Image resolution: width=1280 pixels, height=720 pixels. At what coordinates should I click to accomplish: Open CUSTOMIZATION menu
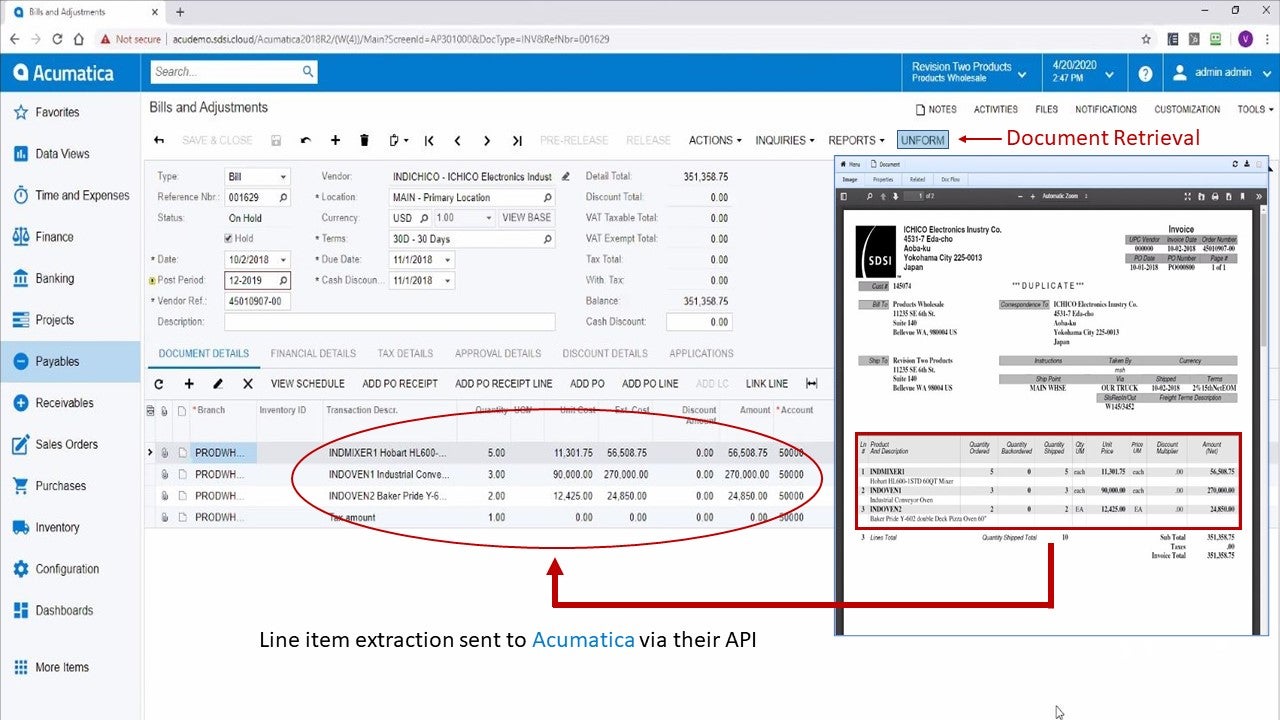point(1187,110)
